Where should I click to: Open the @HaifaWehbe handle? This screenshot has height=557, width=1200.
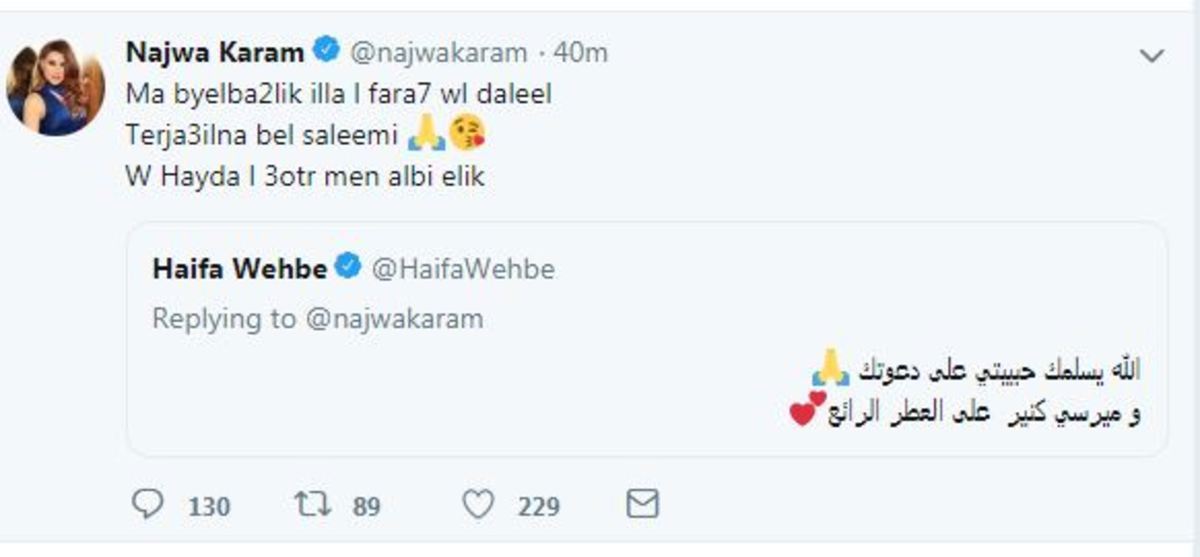click(x=463, y=268)
